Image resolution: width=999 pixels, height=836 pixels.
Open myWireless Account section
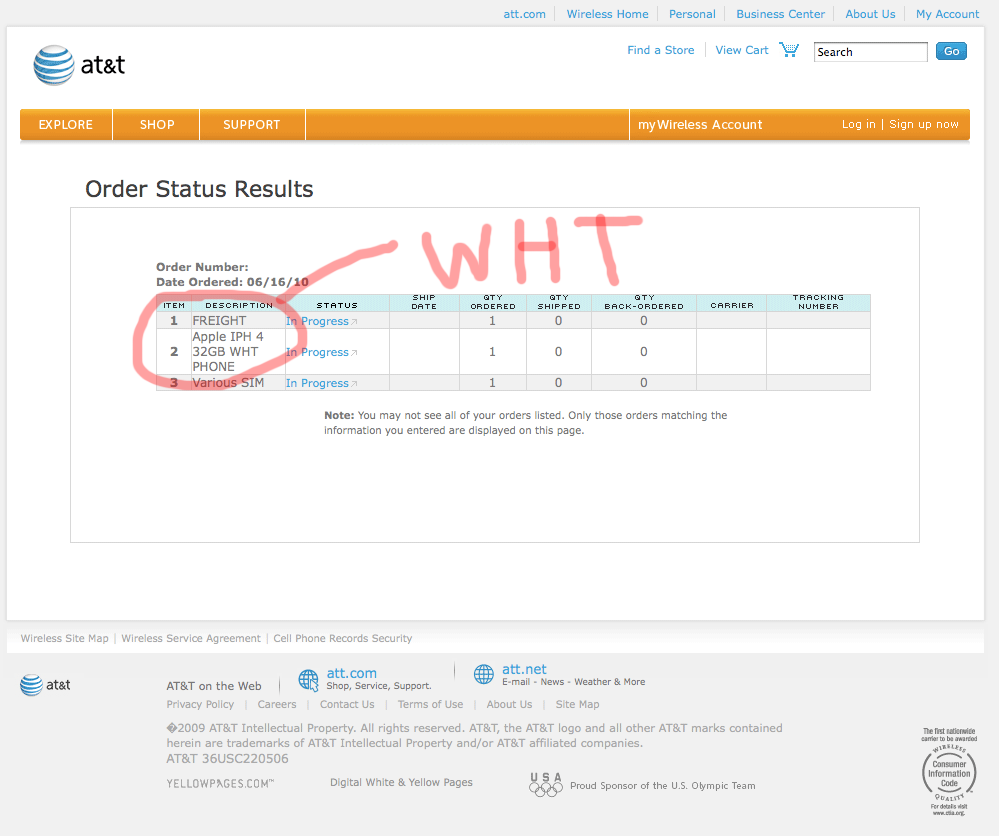click(x=700, y=124)
